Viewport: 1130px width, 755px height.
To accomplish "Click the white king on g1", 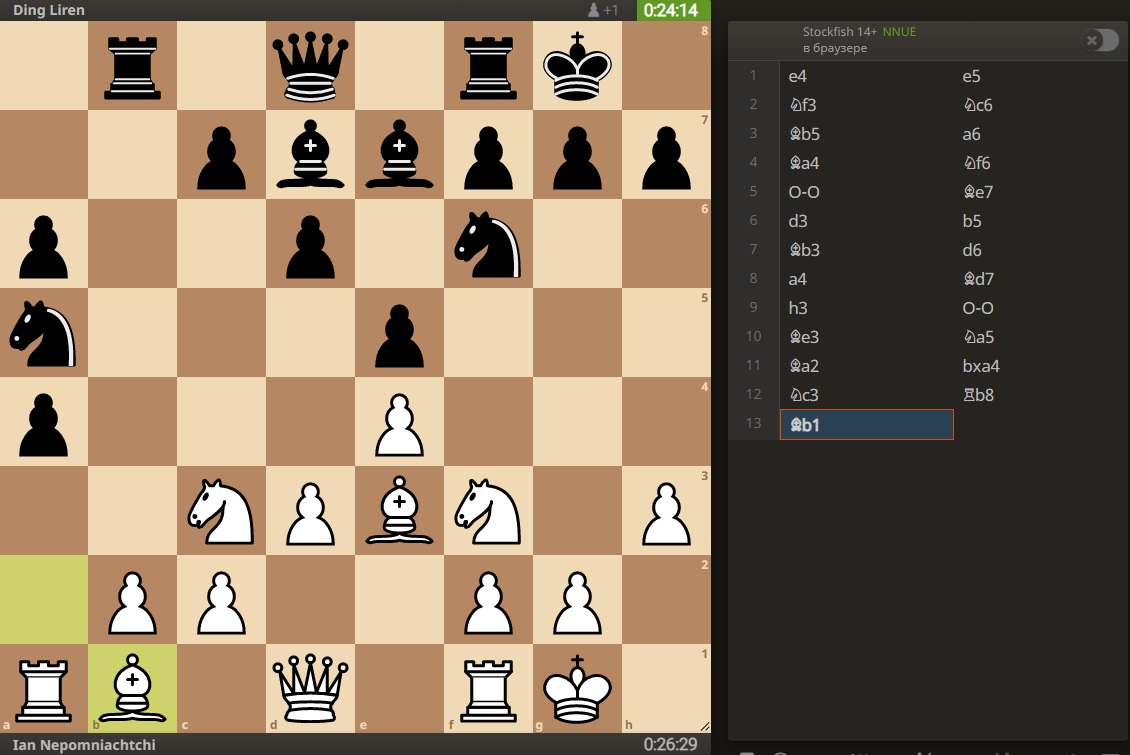I will click(x=577, y=688).
